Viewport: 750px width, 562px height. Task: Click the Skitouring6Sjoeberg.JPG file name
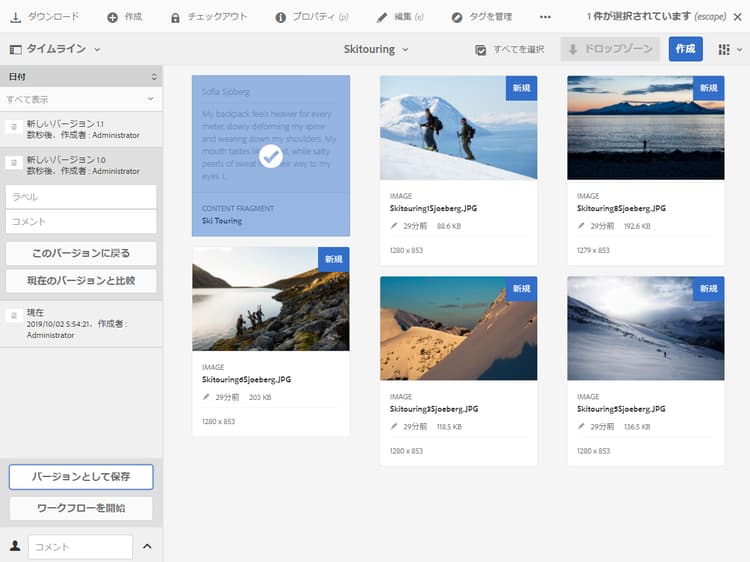coord(246,379)
